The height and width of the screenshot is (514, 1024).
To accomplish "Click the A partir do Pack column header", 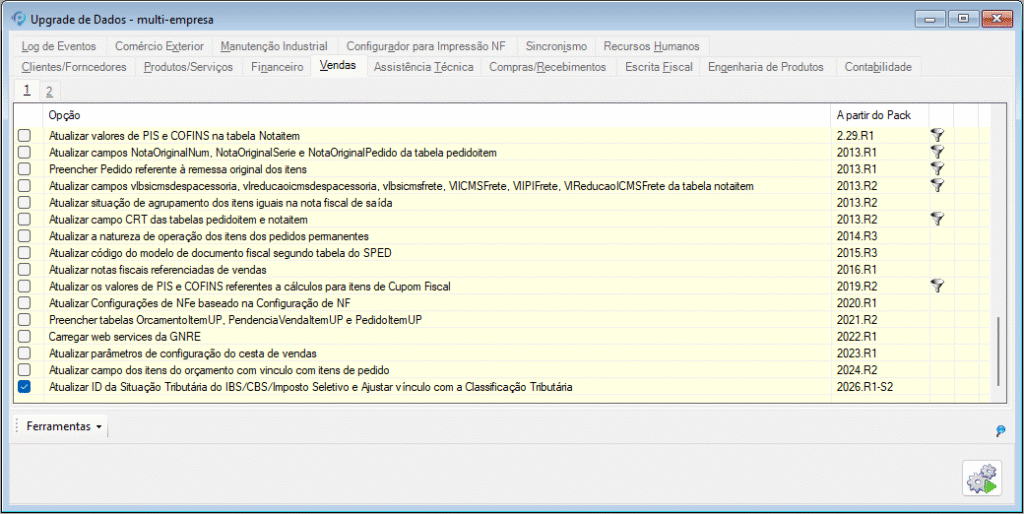I will click(x=873, y=115).
